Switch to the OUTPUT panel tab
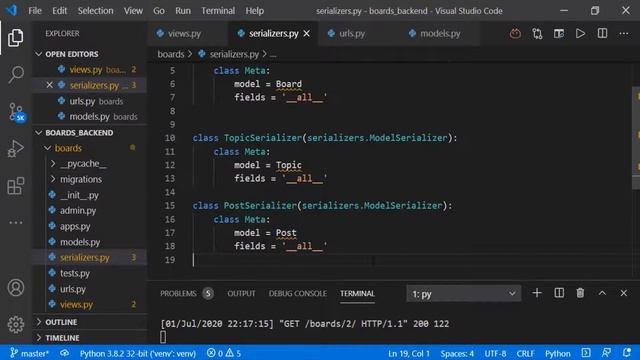 tap(241, 293)
